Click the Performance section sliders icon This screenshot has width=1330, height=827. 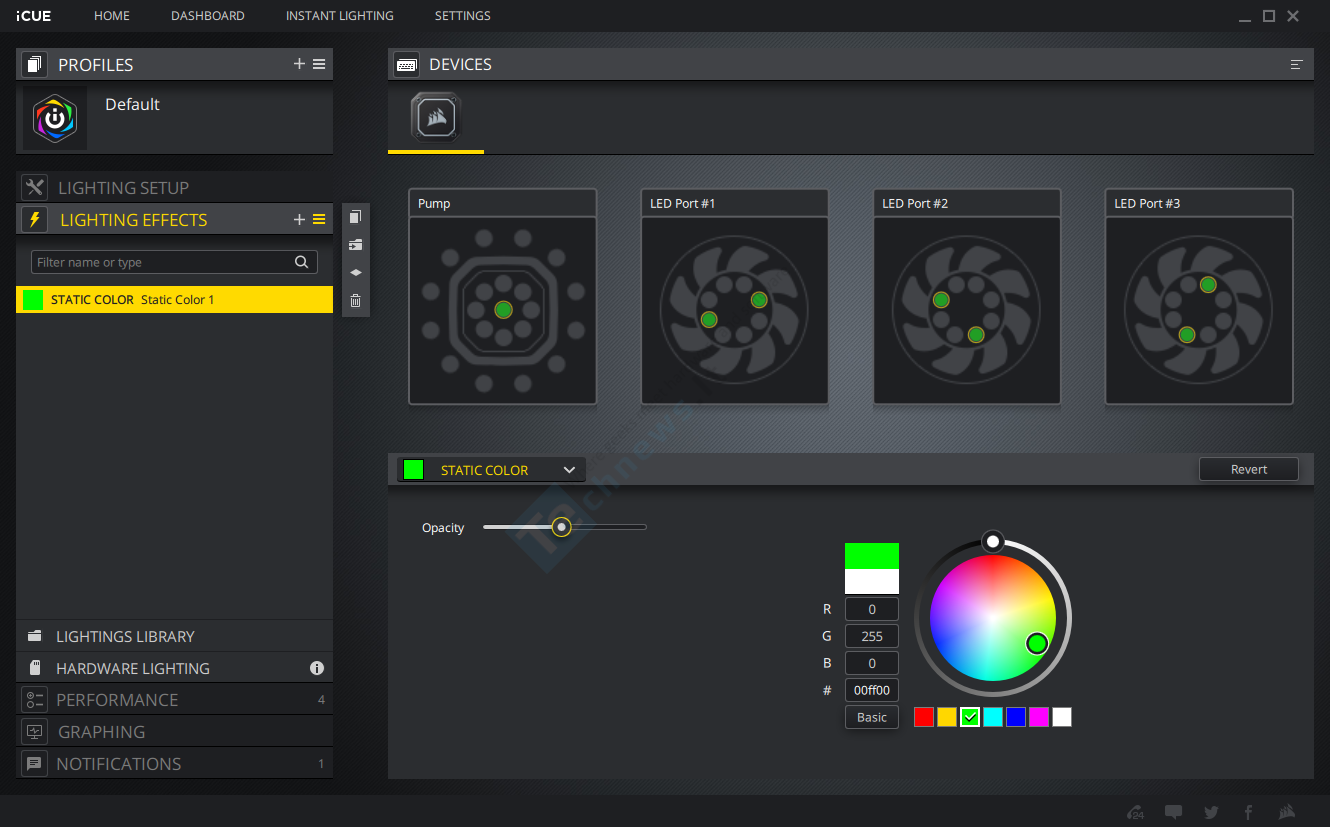35,699
